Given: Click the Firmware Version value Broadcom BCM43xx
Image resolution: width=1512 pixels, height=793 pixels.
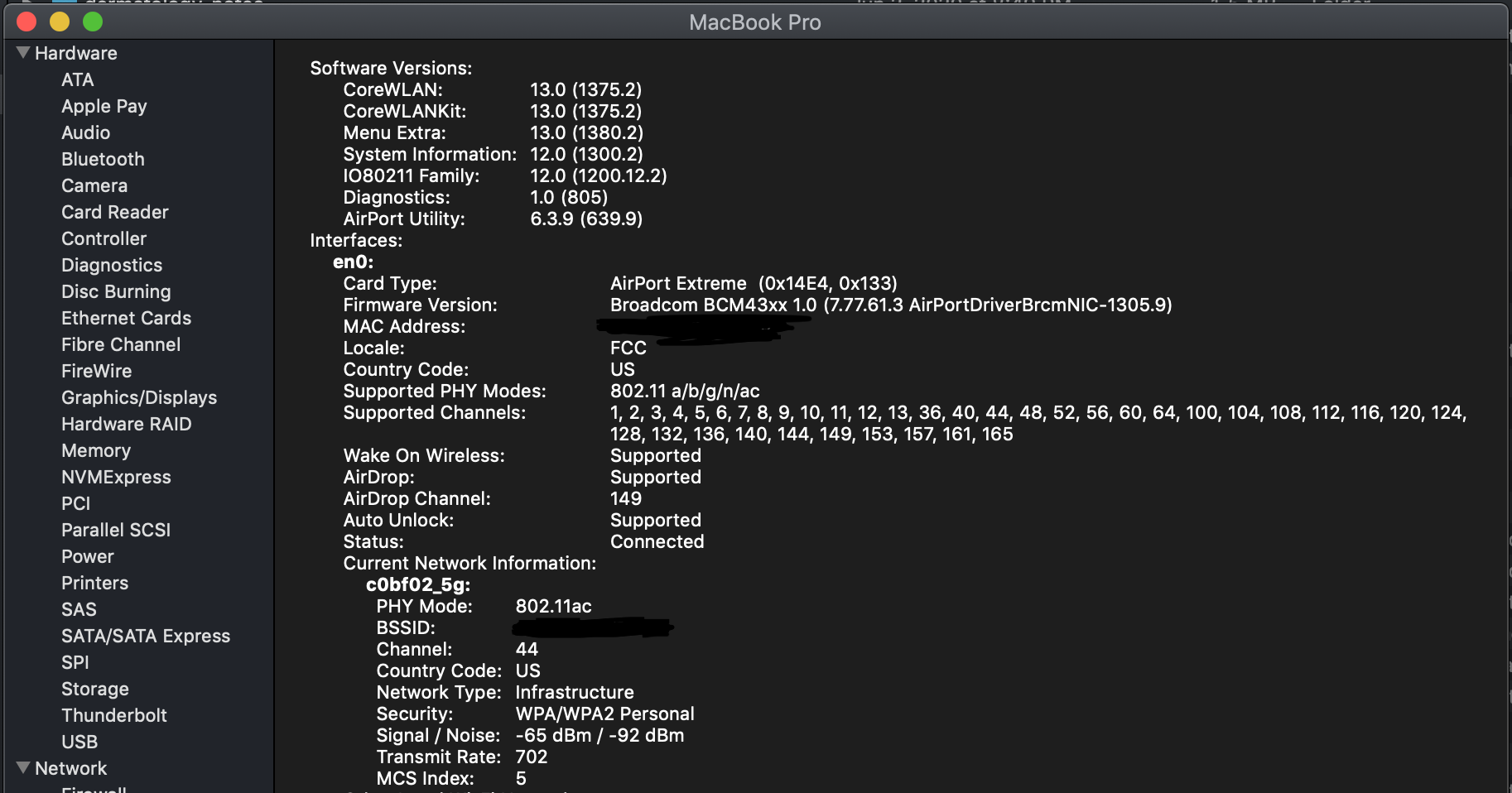Looking at the screenshot, I should pos(891,305).
